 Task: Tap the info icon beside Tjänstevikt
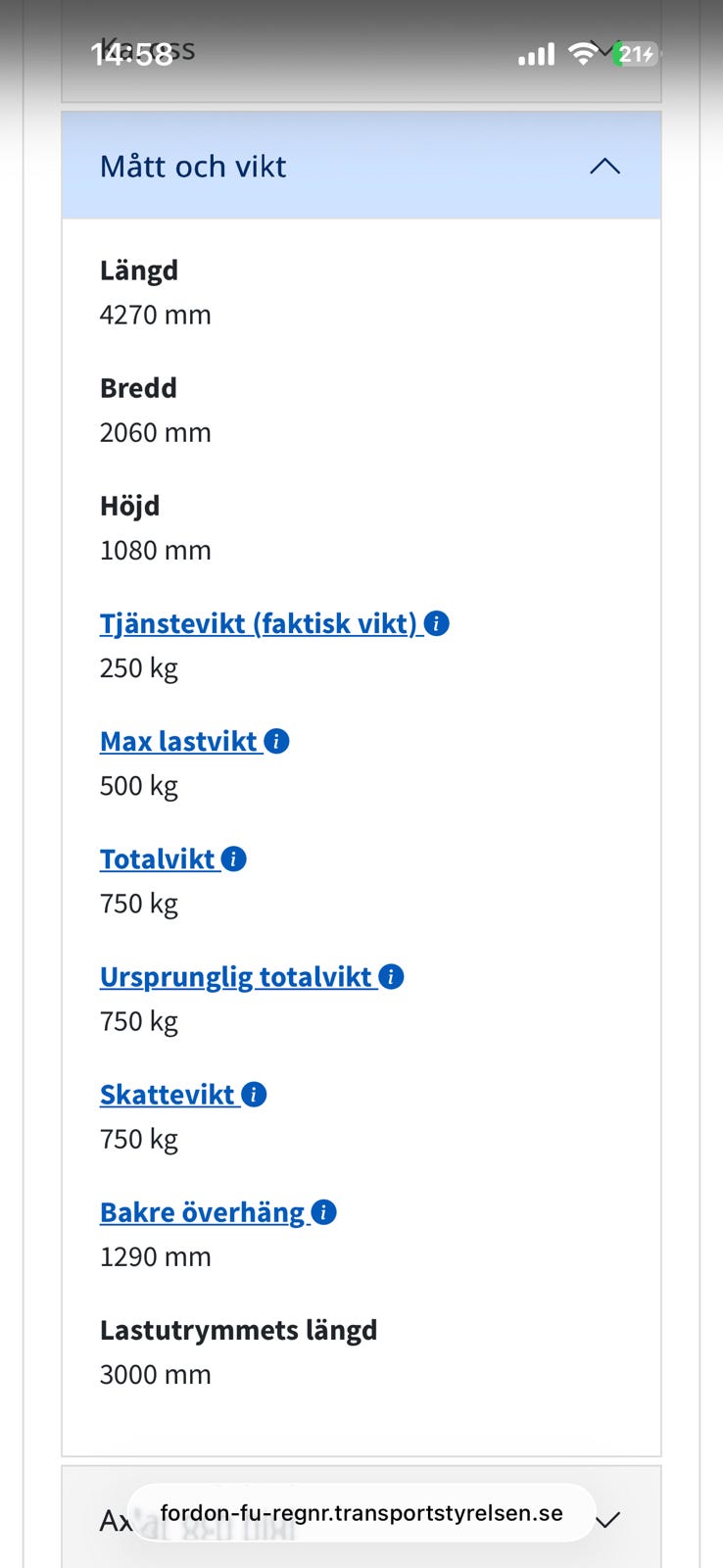[437, 623]
